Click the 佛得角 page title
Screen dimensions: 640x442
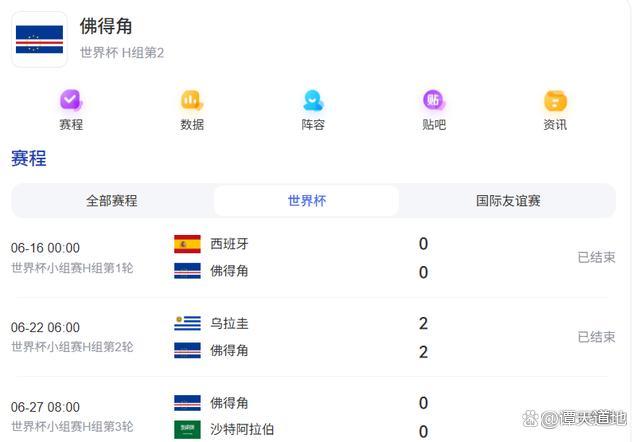pyautogui.click(x=106, y=26)
